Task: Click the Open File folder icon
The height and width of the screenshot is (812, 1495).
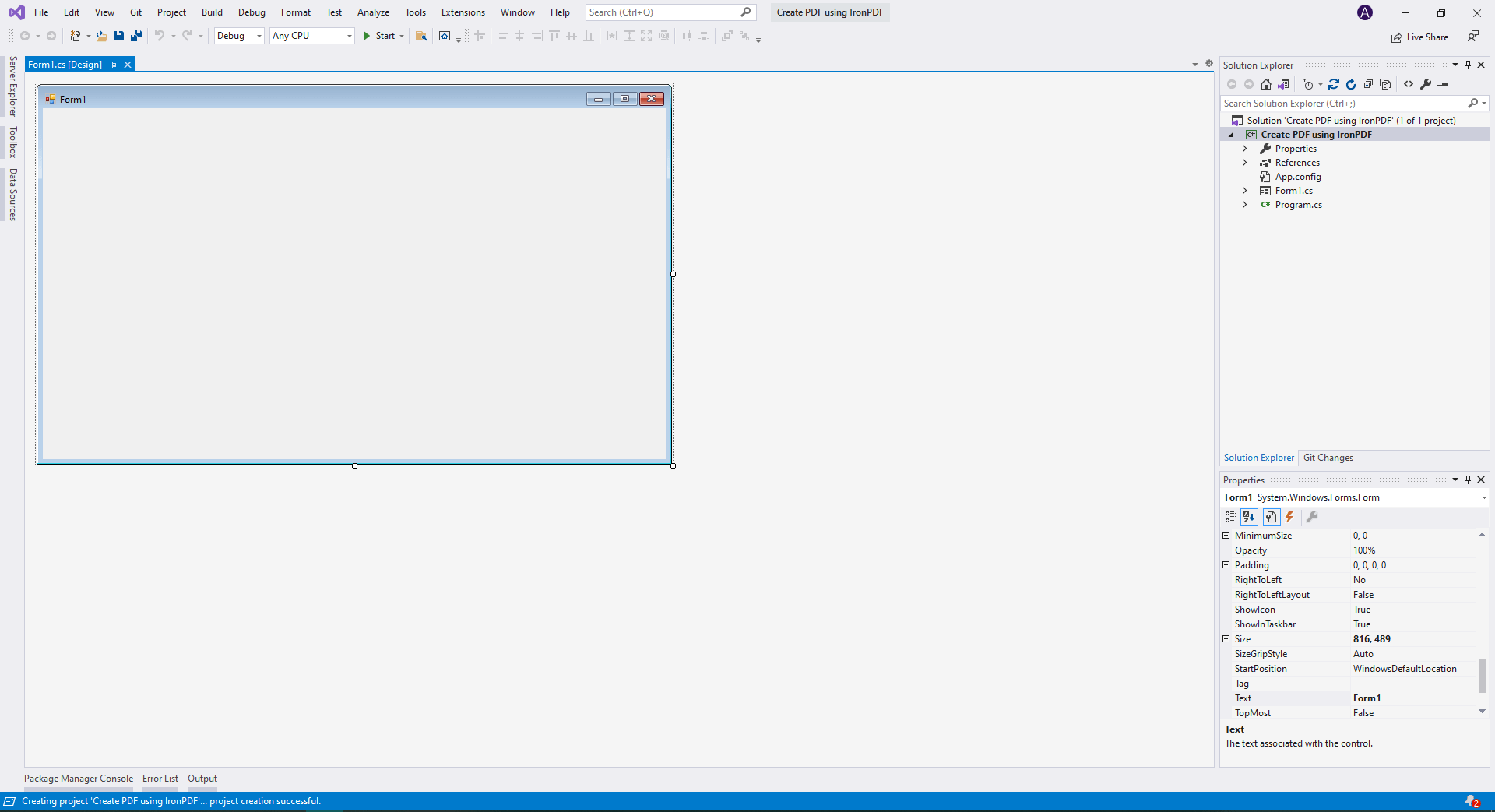Action: point(101,36)
